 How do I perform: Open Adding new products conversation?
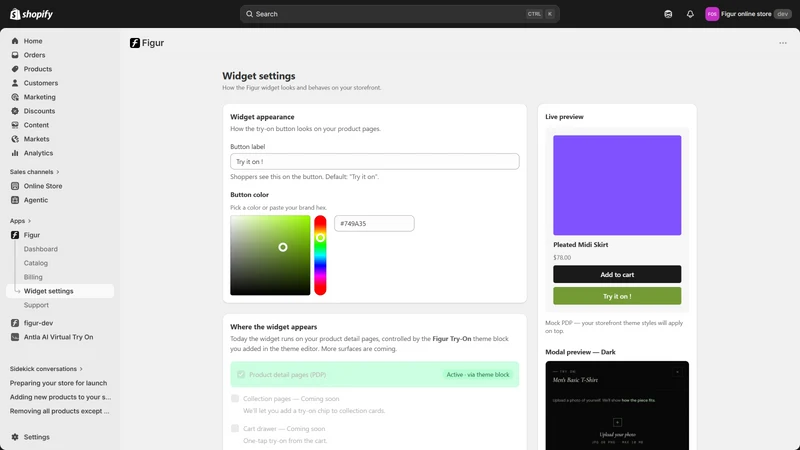[60, 397]
